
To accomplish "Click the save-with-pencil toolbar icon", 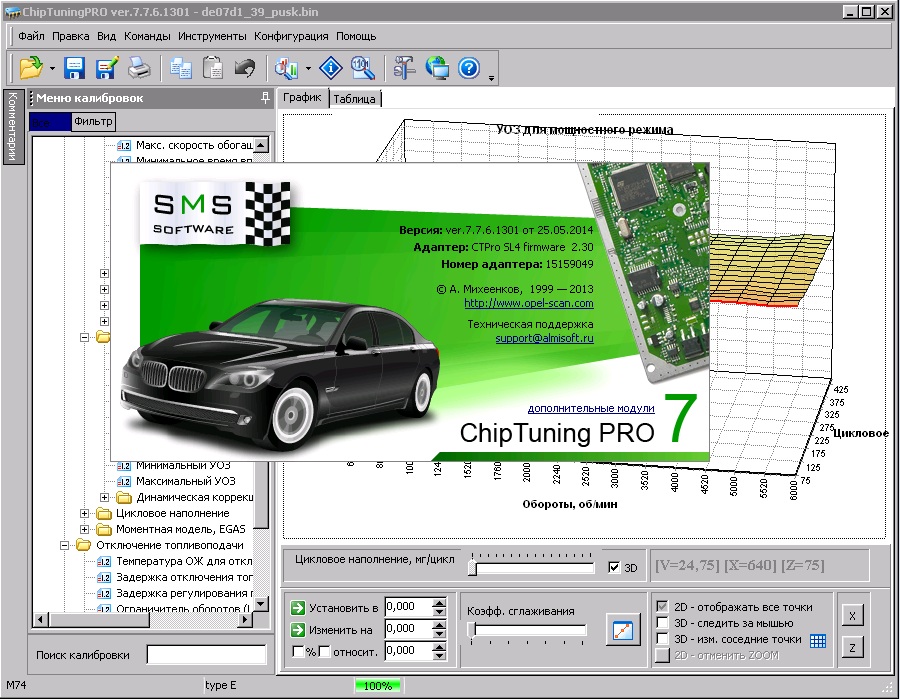I will pos(107,68).
